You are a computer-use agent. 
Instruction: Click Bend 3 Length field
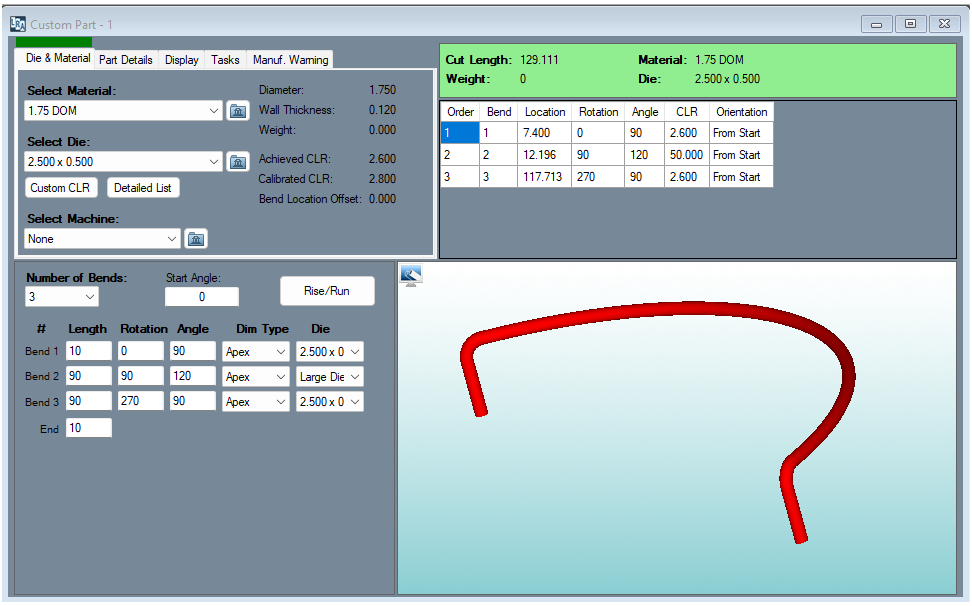coord(89,401)
